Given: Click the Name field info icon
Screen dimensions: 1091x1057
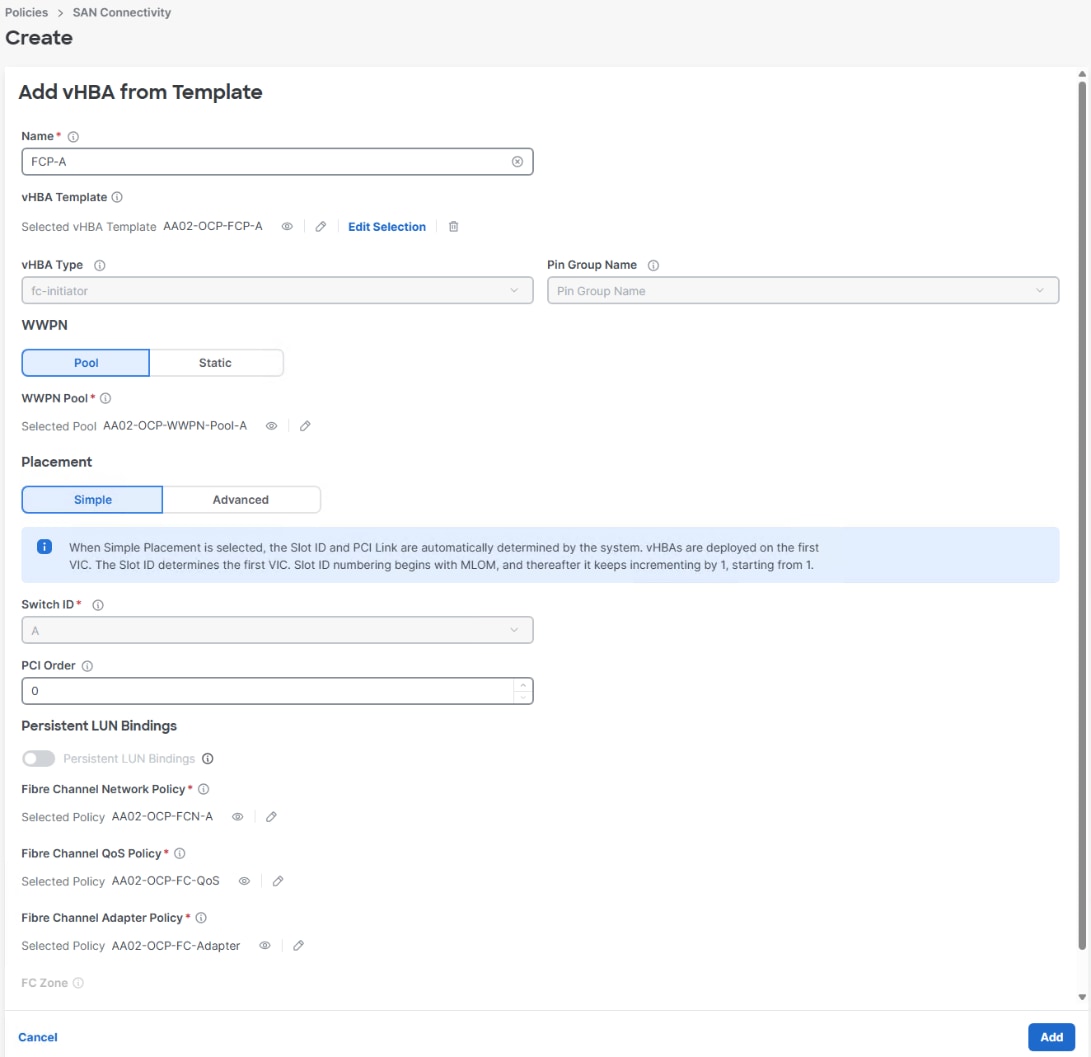Looking at the screenshot, I should (73, 136).
